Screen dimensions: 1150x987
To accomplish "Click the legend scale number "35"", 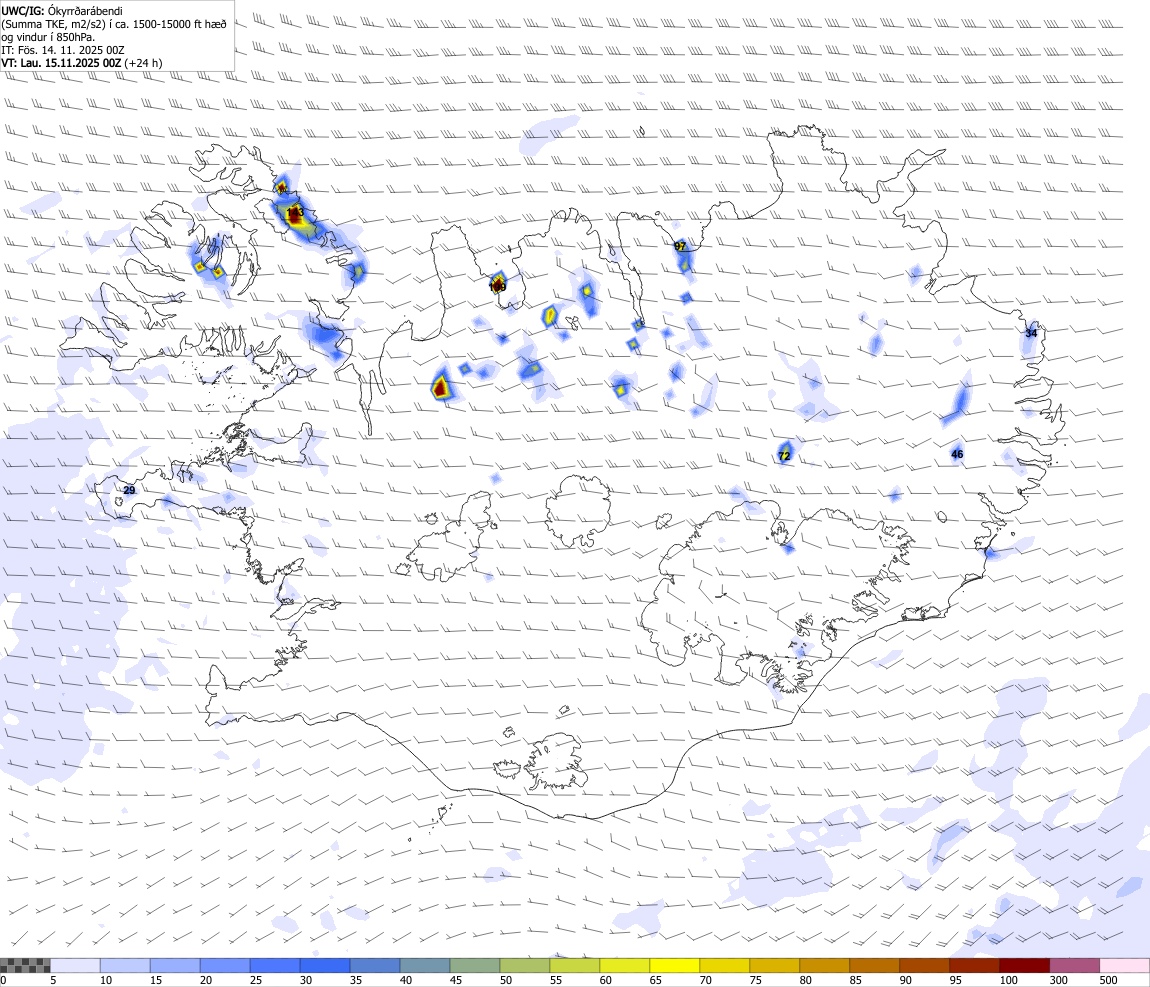I will 356,980.
